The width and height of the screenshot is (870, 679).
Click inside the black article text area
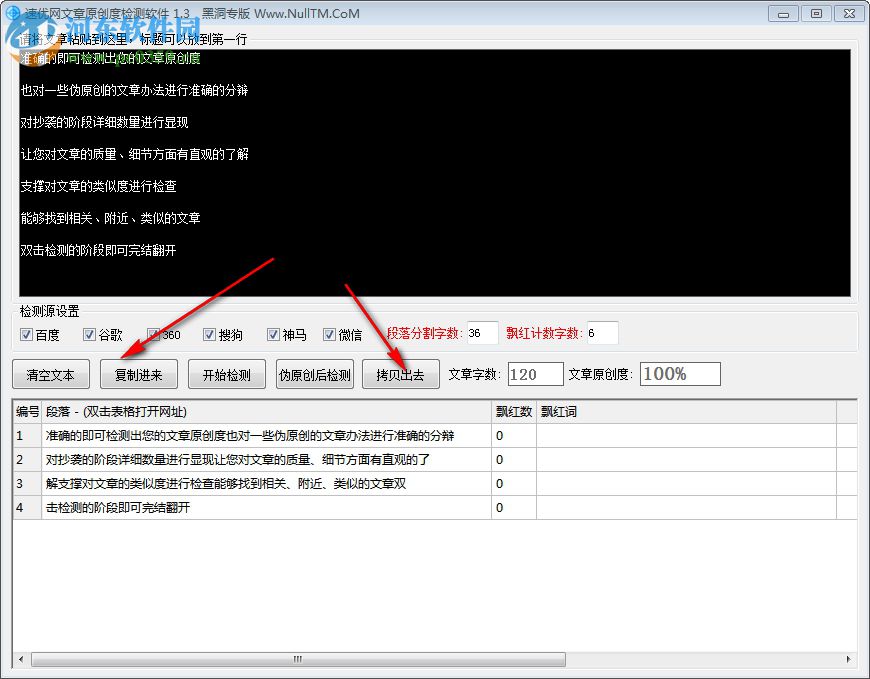tap(434, 173)
